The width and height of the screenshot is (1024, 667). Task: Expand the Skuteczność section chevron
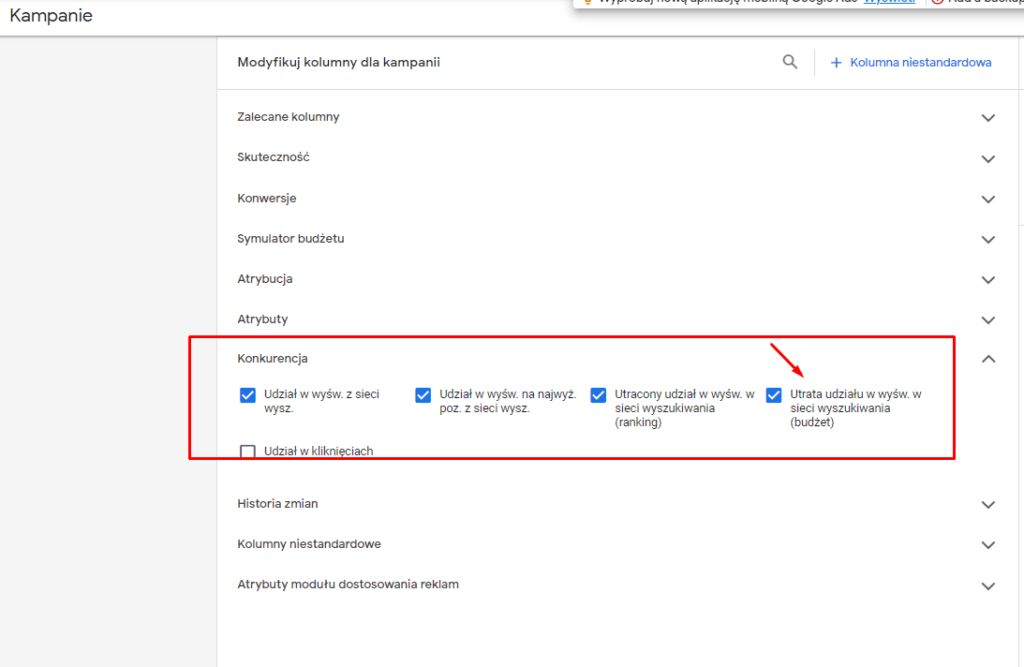(x=988, y=159)
